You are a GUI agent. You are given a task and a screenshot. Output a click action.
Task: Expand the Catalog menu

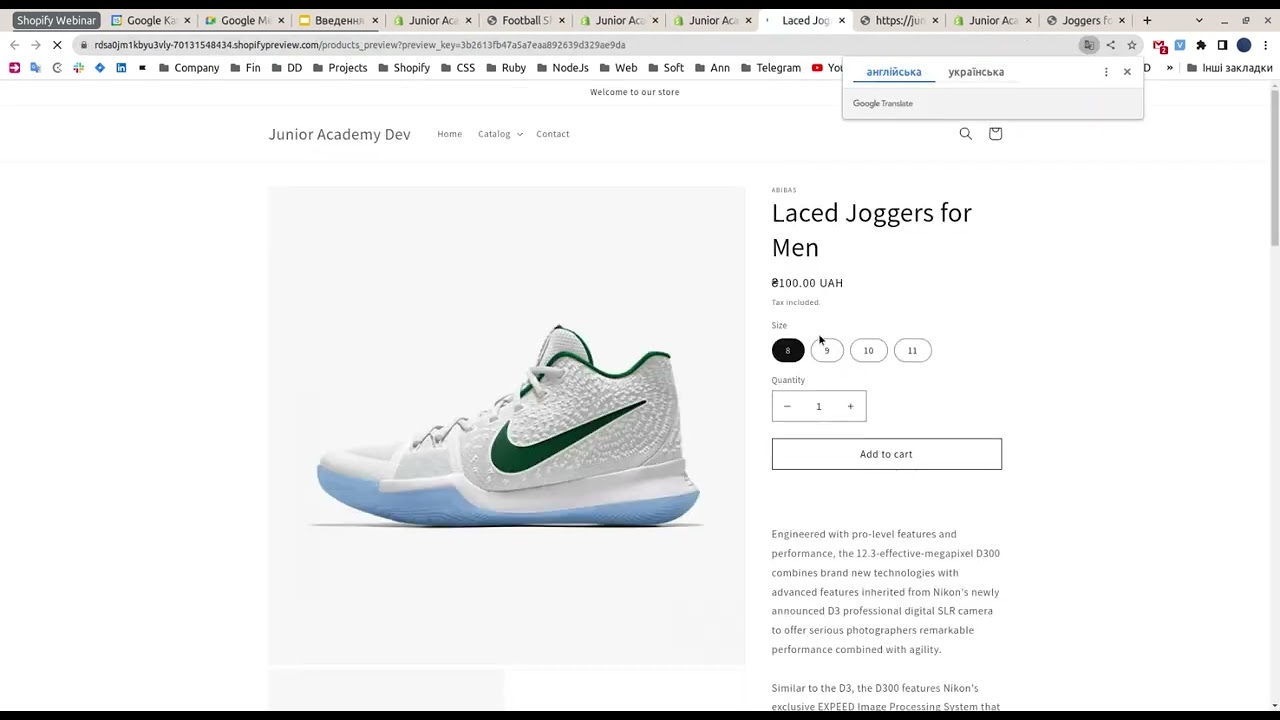500,134
